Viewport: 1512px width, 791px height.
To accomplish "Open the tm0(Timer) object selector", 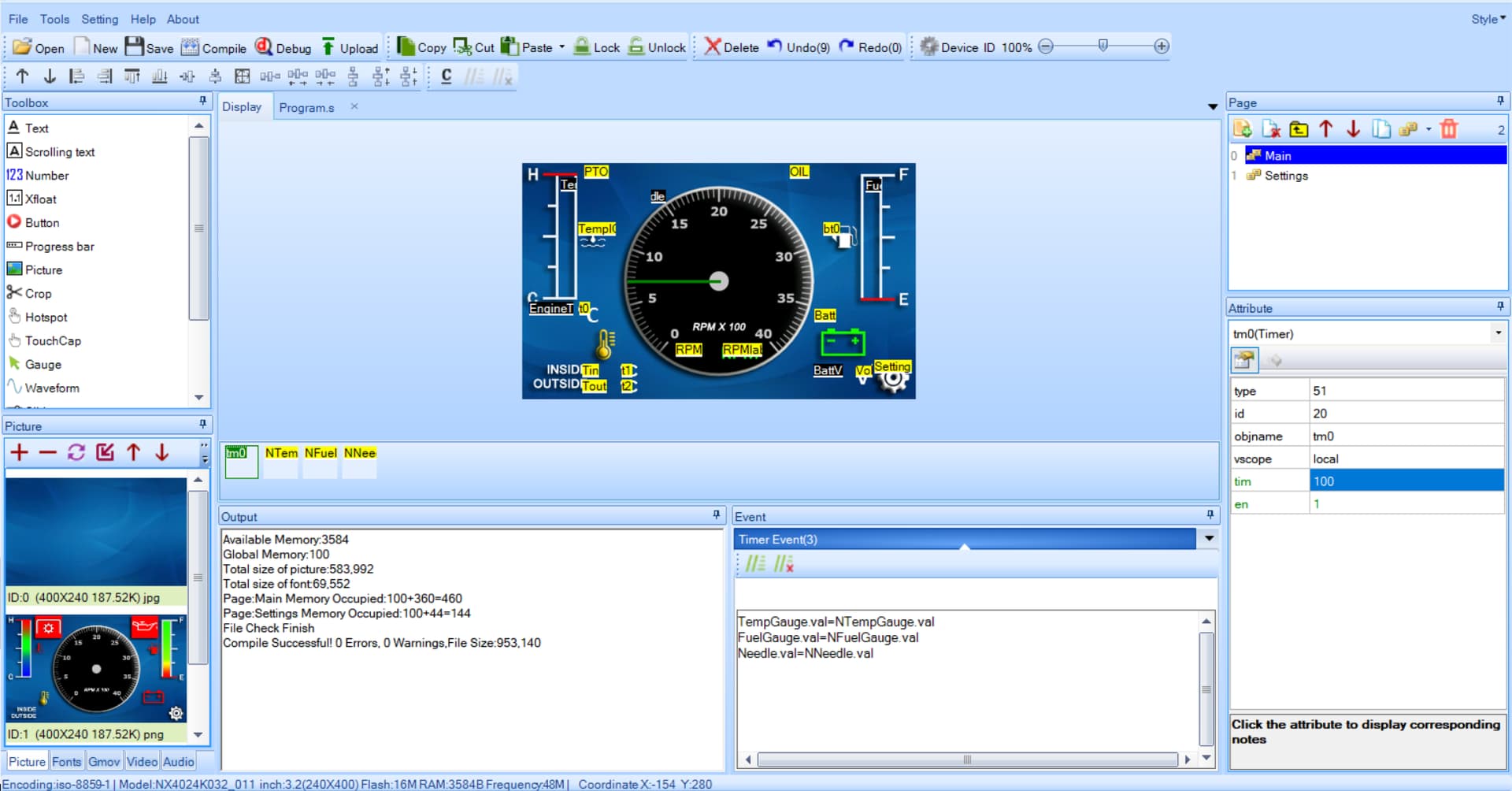I will coord(1498,333).
